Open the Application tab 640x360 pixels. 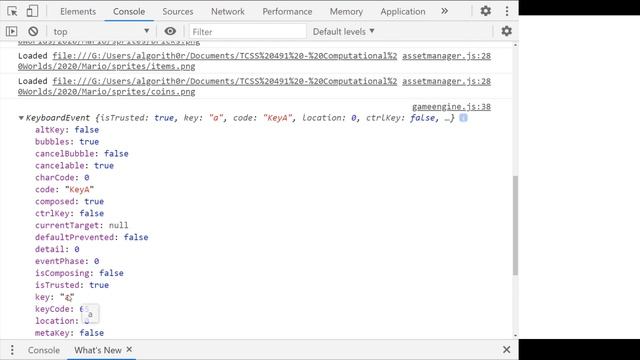click(403, 11)
